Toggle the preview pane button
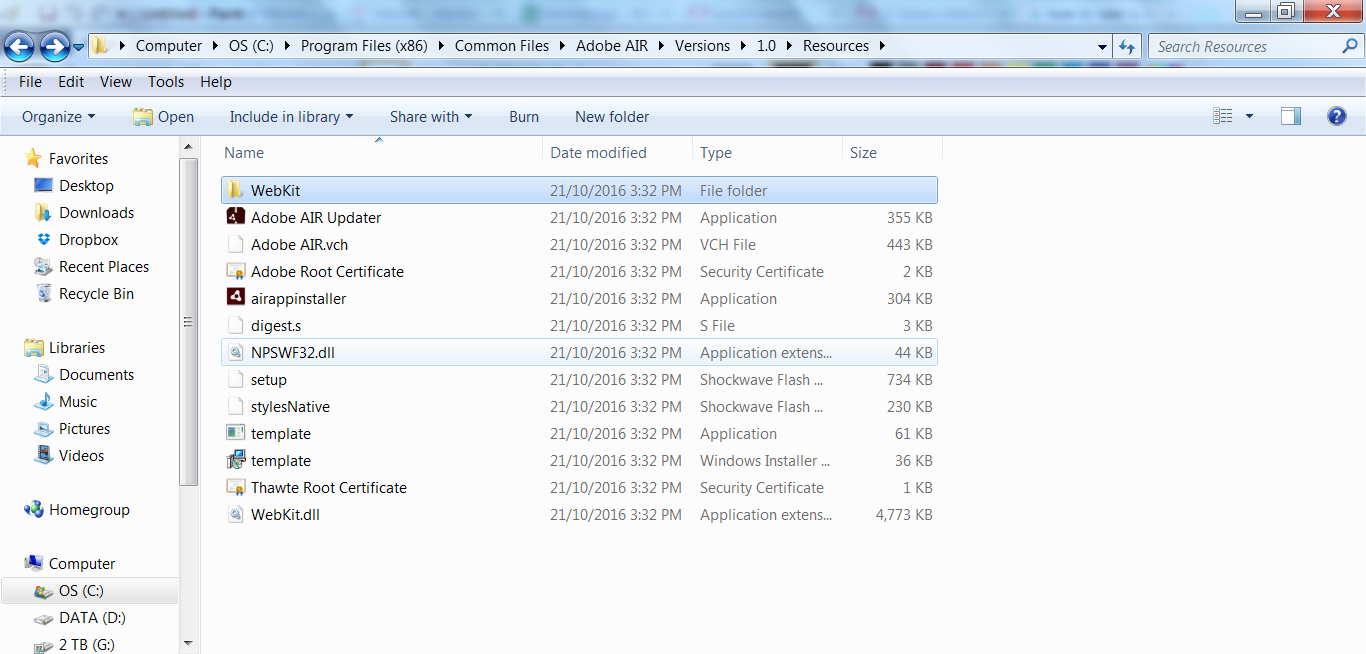Screen dimensions: 1366x654 (1291, 117)
